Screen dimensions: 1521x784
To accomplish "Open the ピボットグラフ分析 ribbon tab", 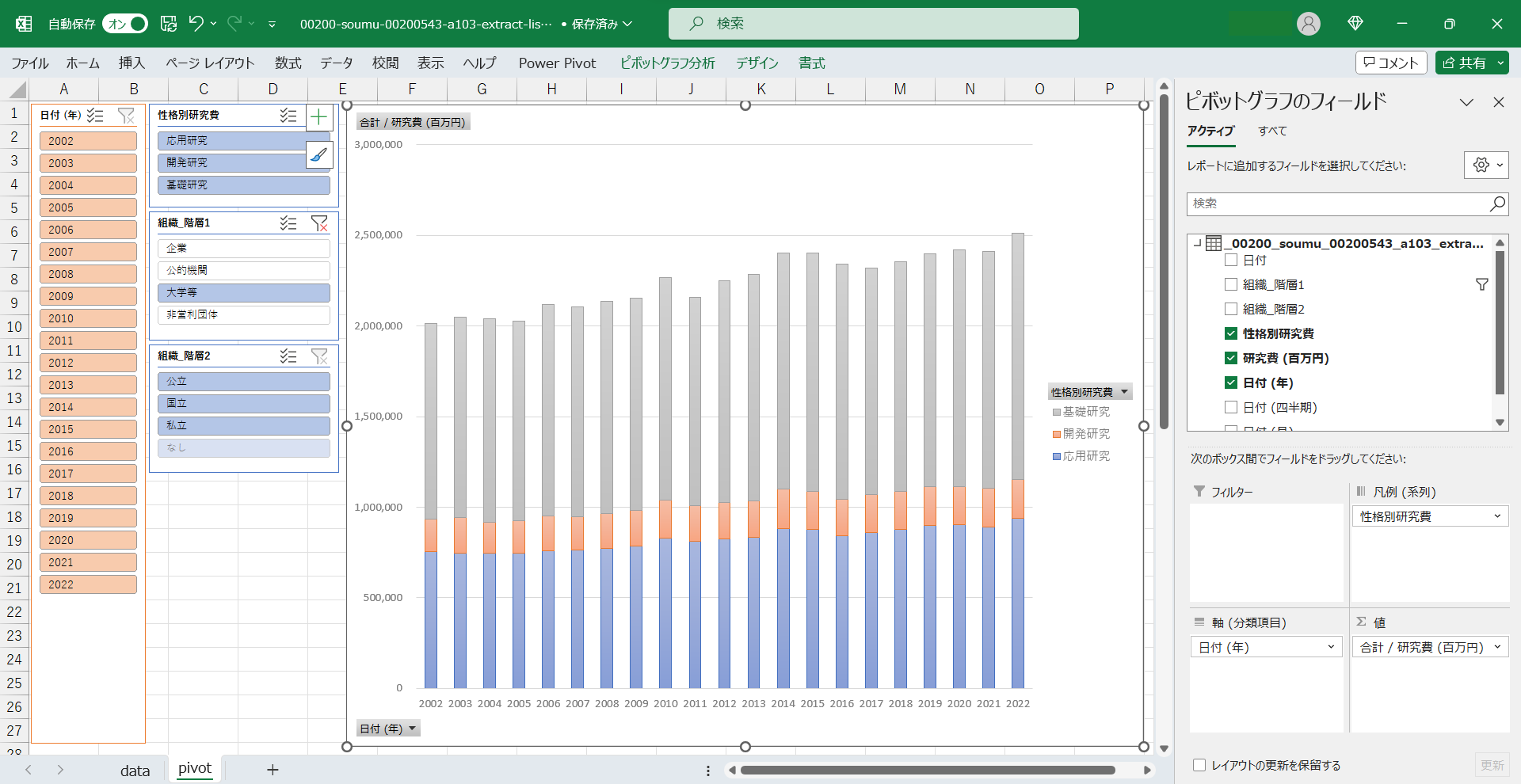I will click(667, 63).
